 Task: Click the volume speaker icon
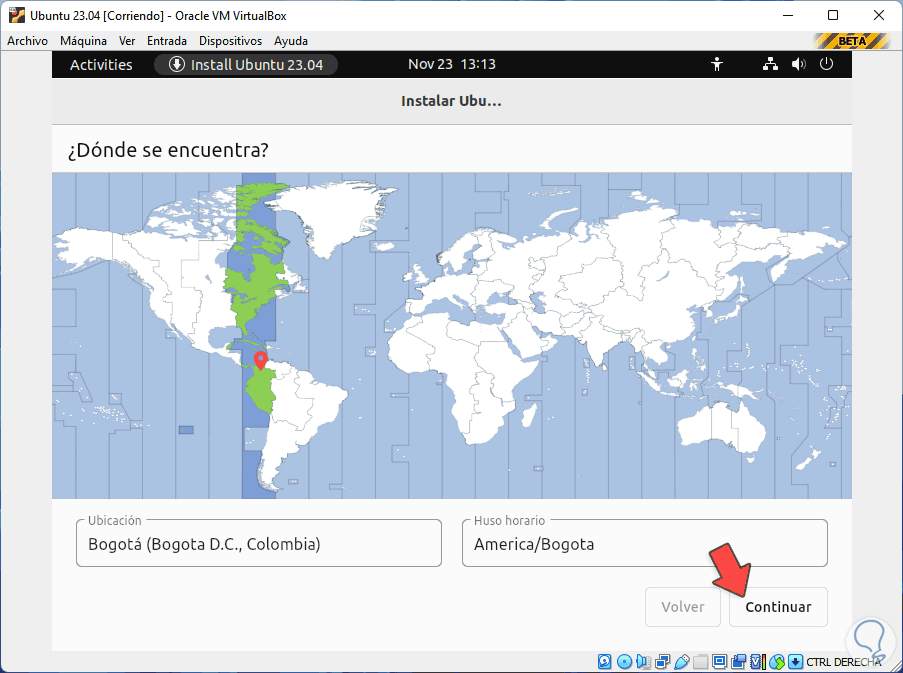798,64
